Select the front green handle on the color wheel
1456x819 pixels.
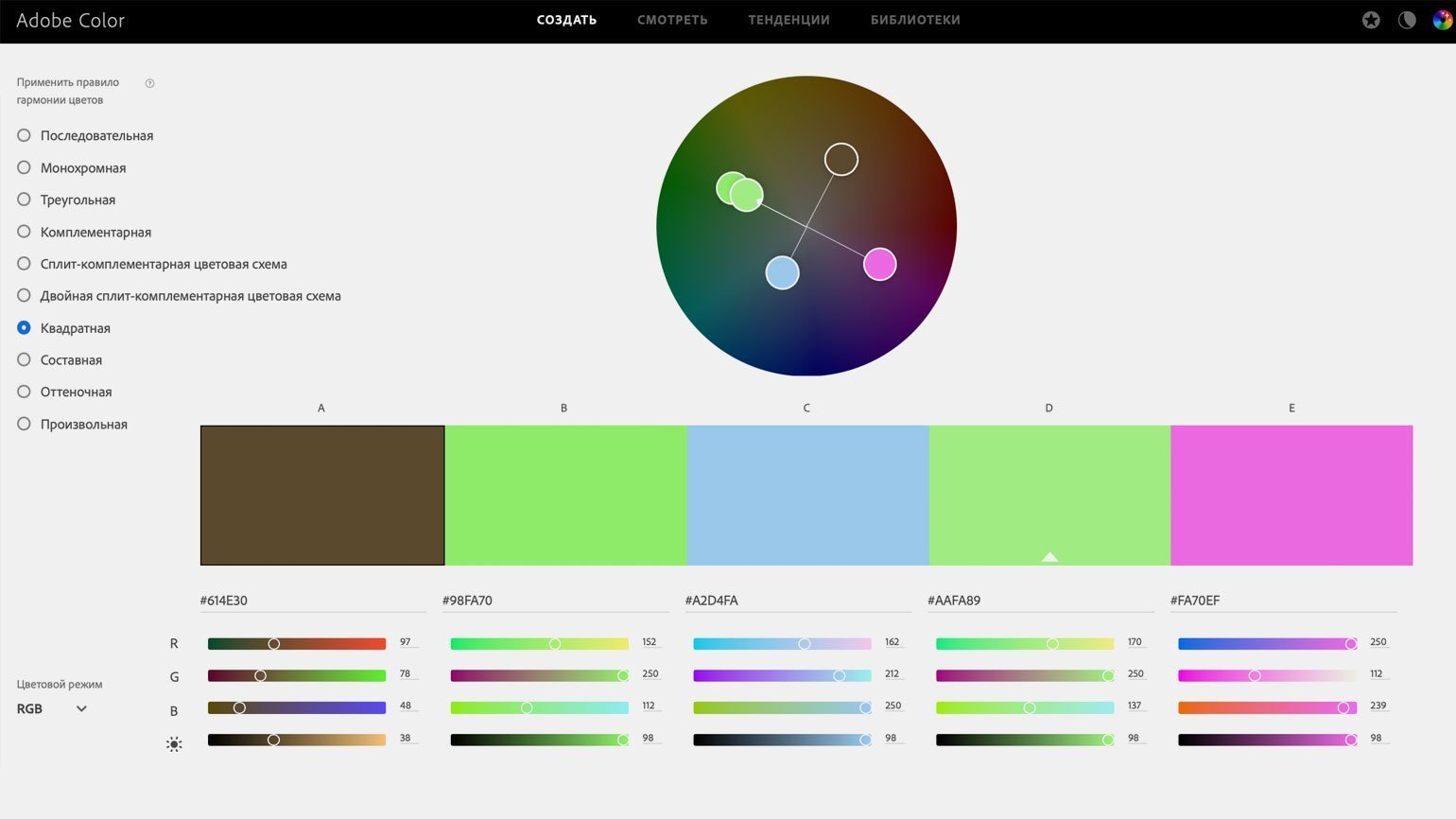[x=747, y=195]
